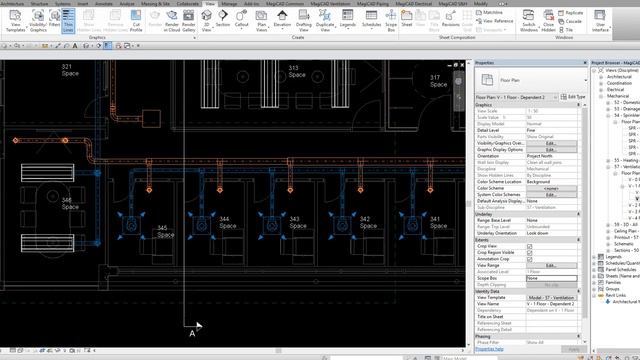Expand Architectural node in Project Browser
640x360 pixels.
(x=601, y=77)
